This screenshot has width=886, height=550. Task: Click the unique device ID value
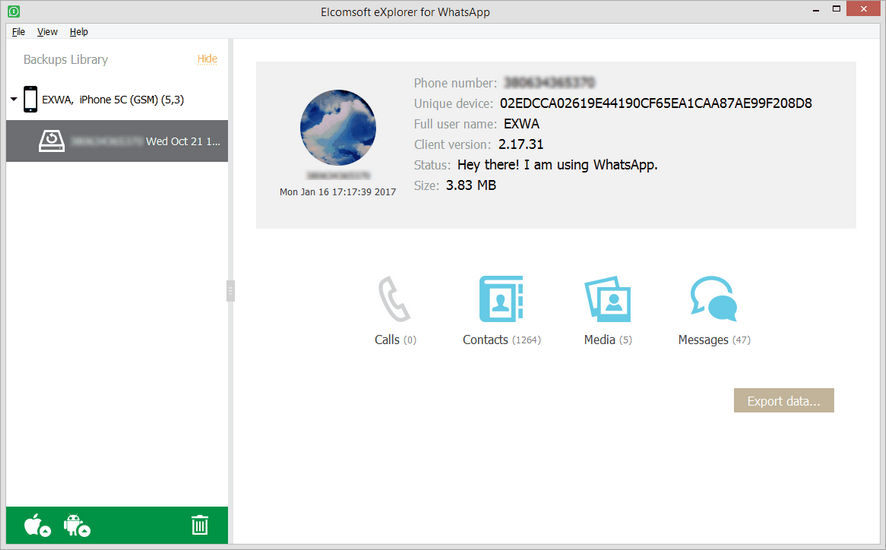(656, 103)
